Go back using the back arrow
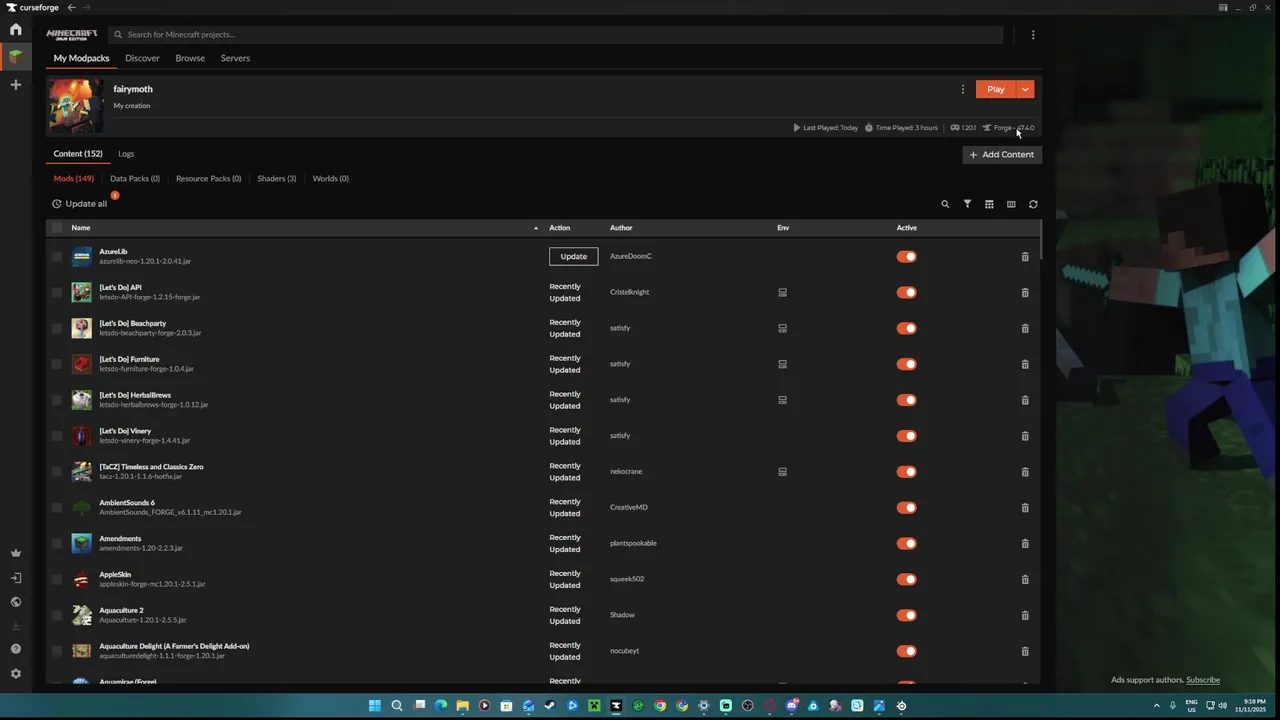This screenshot has width=1280, height=720. [x=71, y=8]
